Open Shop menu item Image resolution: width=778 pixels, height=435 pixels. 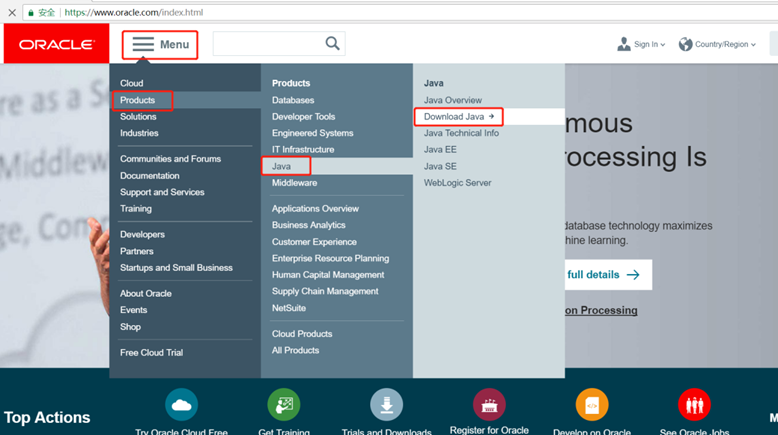130,327
